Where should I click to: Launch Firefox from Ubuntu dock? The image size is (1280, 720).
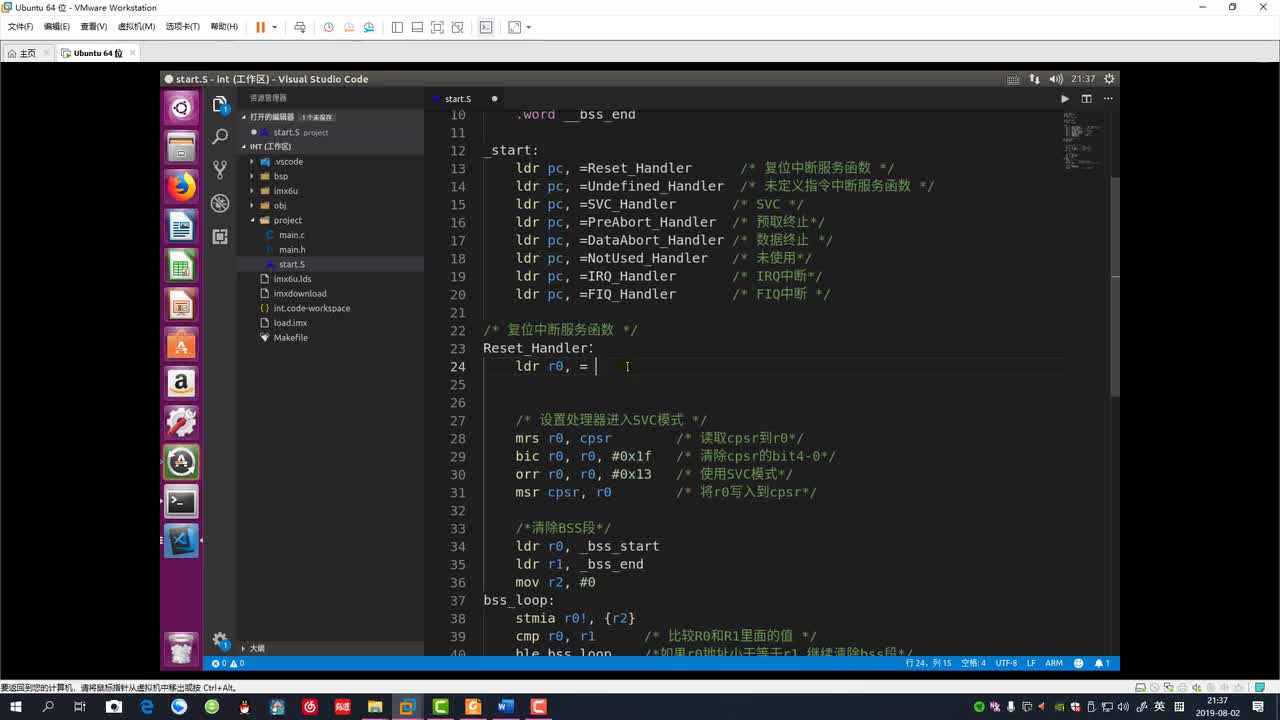coord(181,187)
